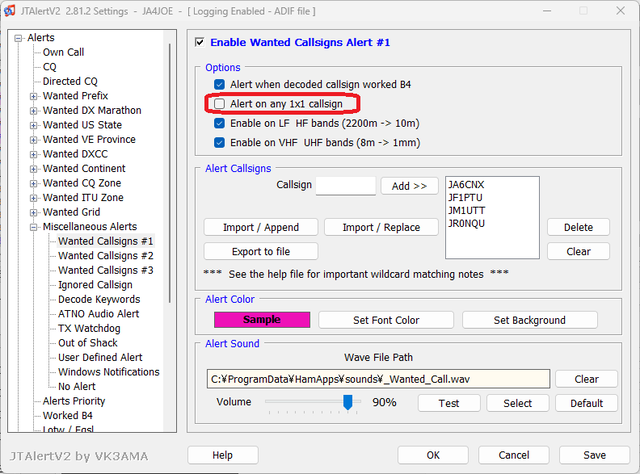Viewport: 640px width, 474px height.
Task: Select CQ in the alerts tree
Action: [x=50, y=67]
